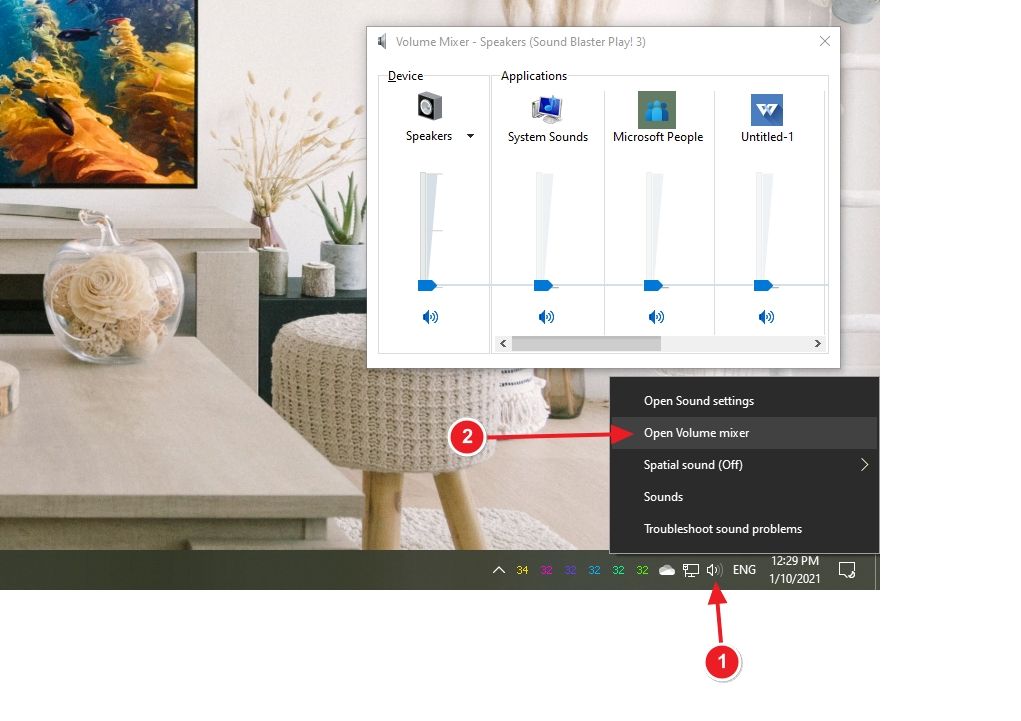
Task: Mute the Untitled-1 application volume
Action: pyautogui.click(x=766, y=317)
